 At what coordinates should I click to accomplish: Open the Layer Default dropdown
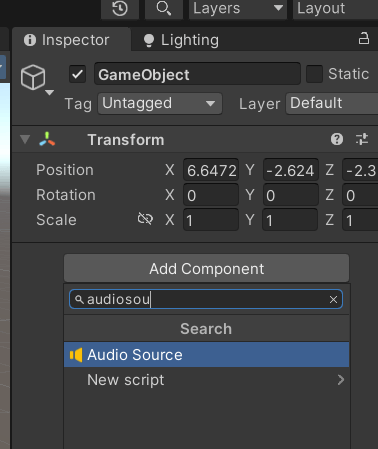click(332, 104)
